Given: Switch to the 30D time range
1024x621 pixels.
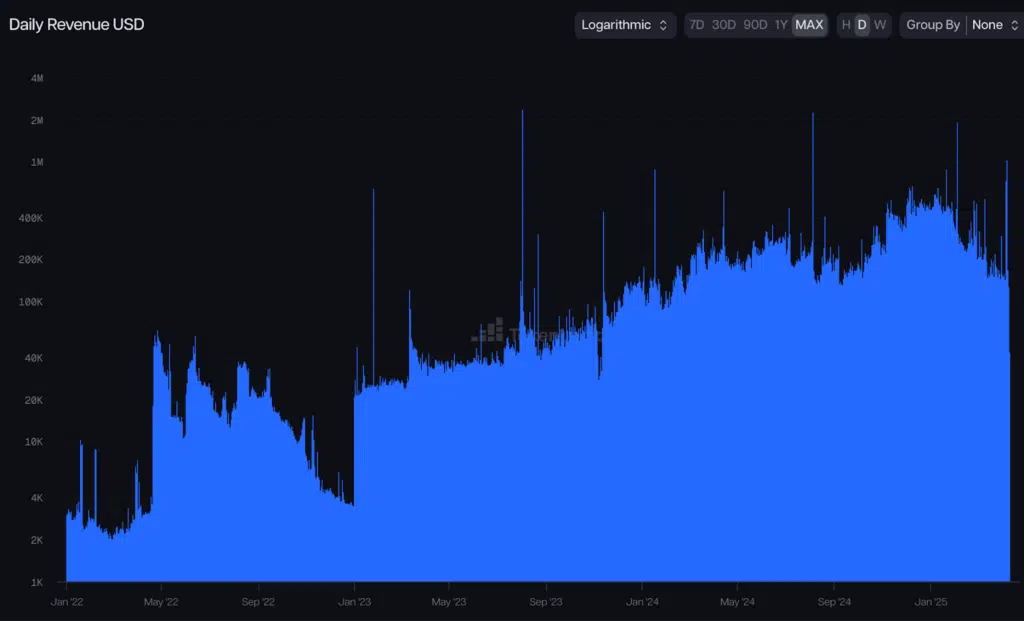Looking at the screenshot, I should coord(724,25).
